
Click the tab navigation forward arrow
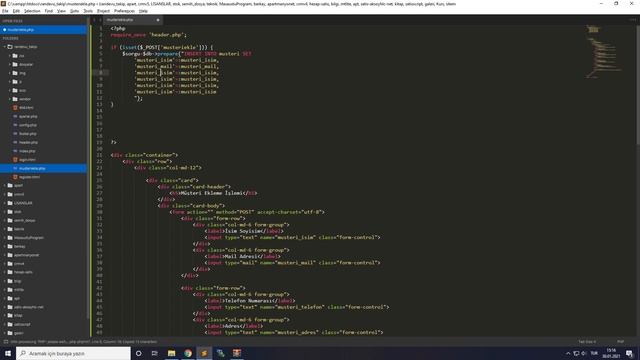100,20
